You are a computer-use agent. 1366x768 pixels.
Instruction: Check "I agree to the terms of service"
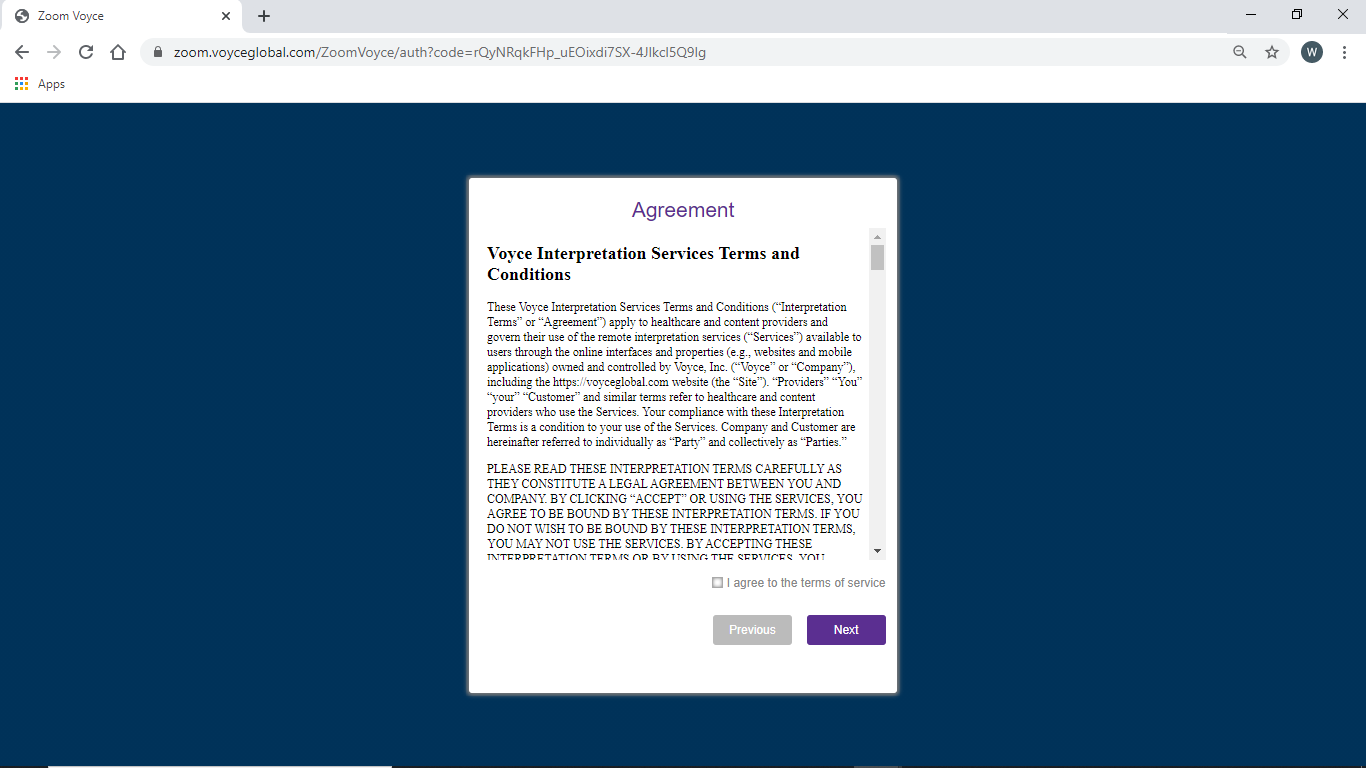[717, 582]
